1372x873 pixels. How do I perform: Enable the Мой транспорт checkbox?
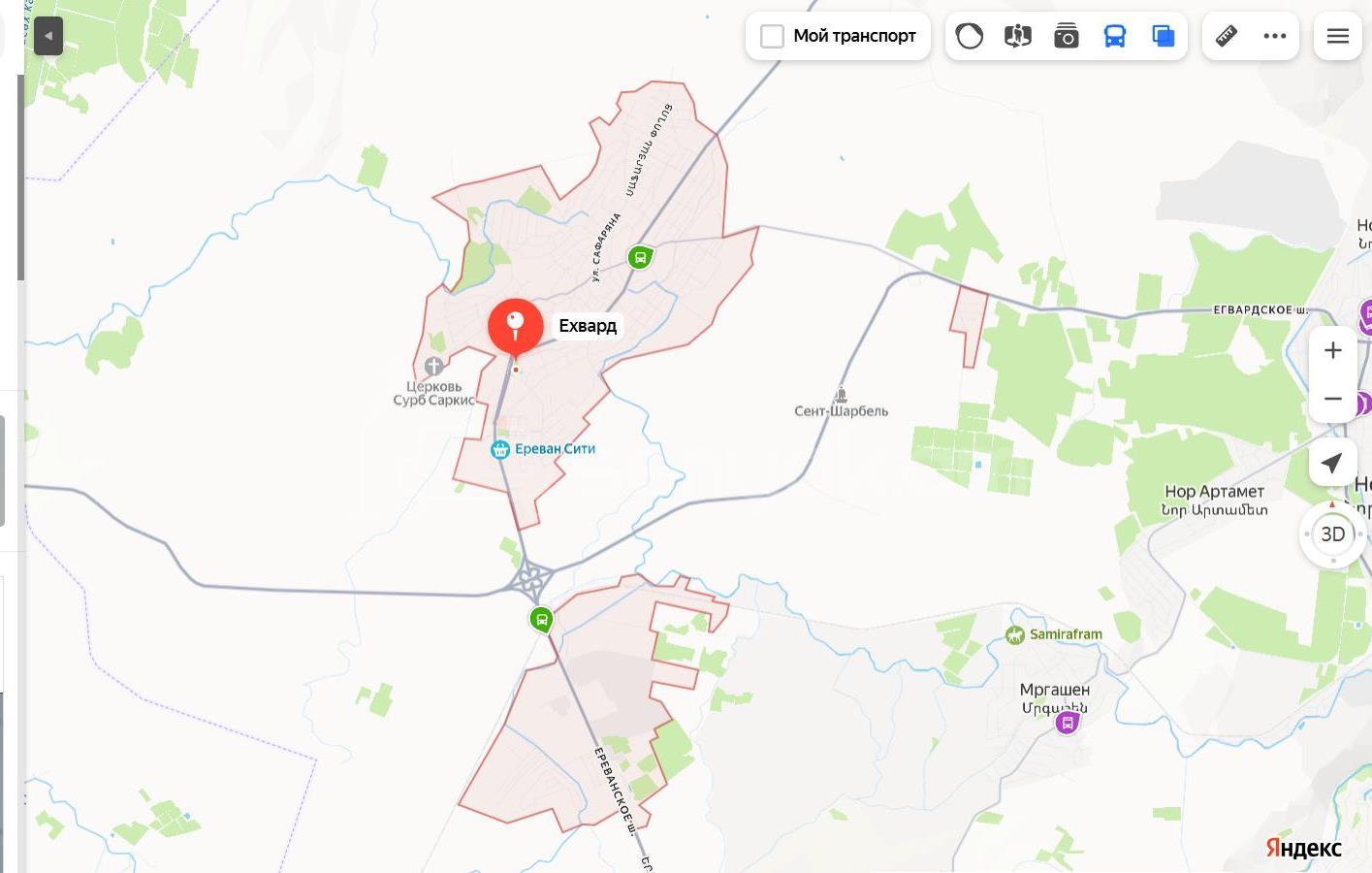772,37
